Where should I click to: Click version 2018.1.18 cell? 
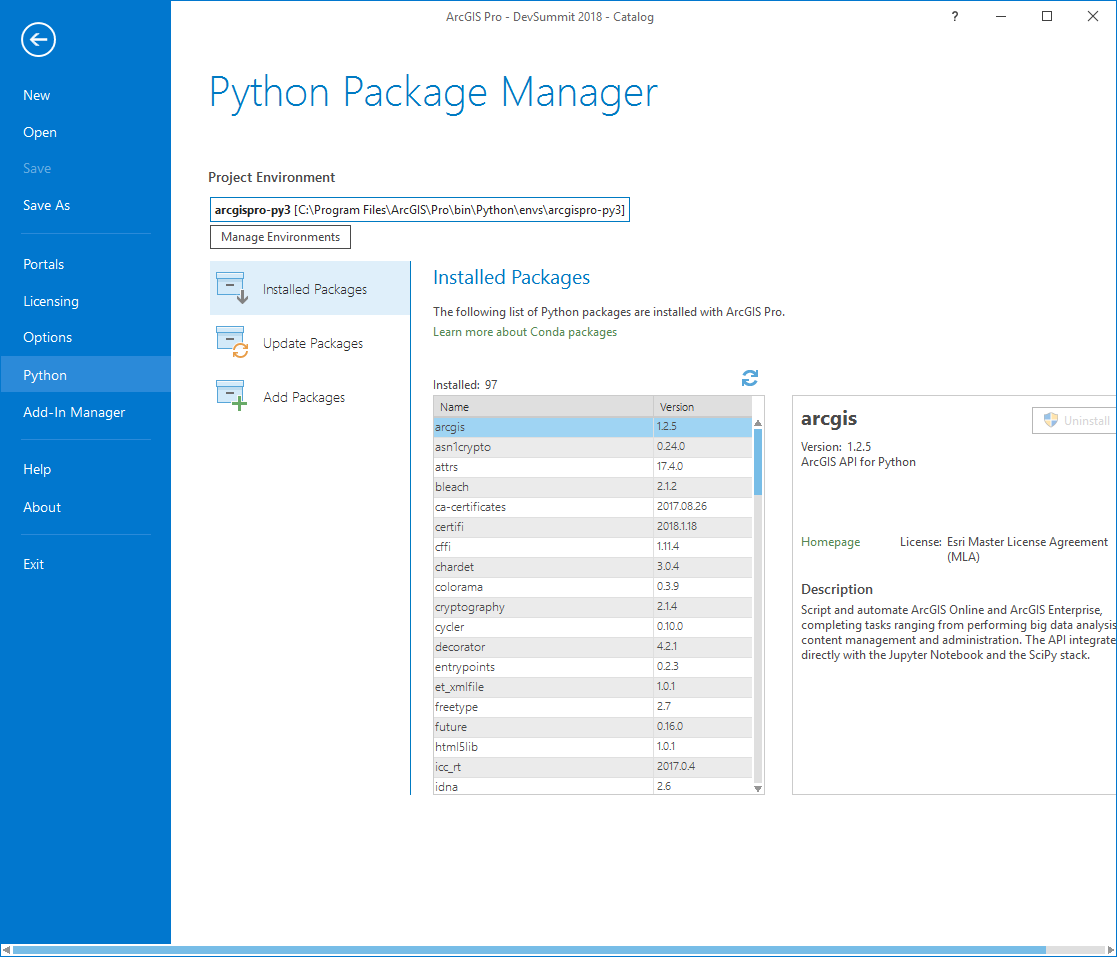pos(702,527)
